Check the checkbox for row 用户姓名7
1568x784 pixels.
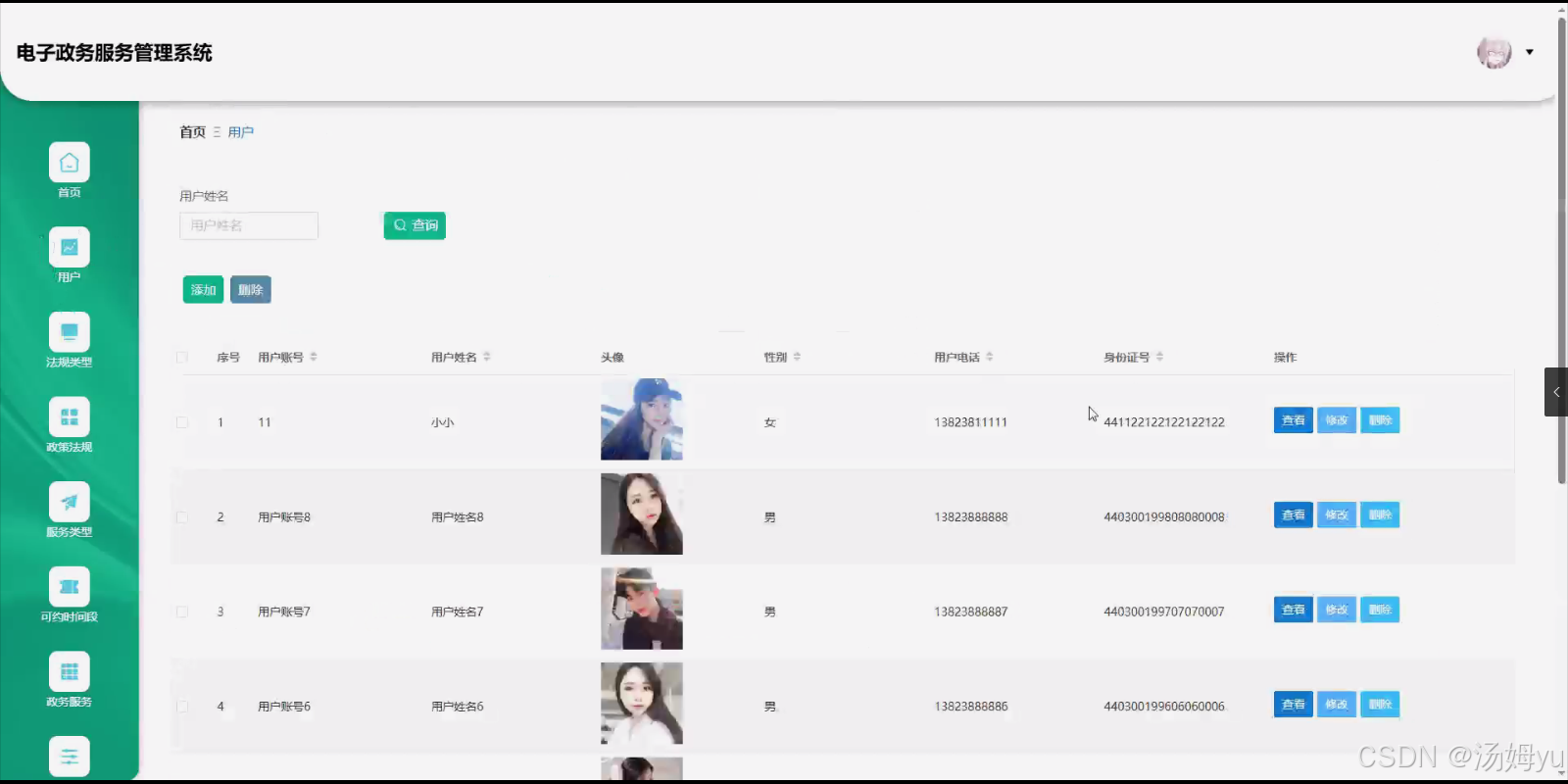181,612
